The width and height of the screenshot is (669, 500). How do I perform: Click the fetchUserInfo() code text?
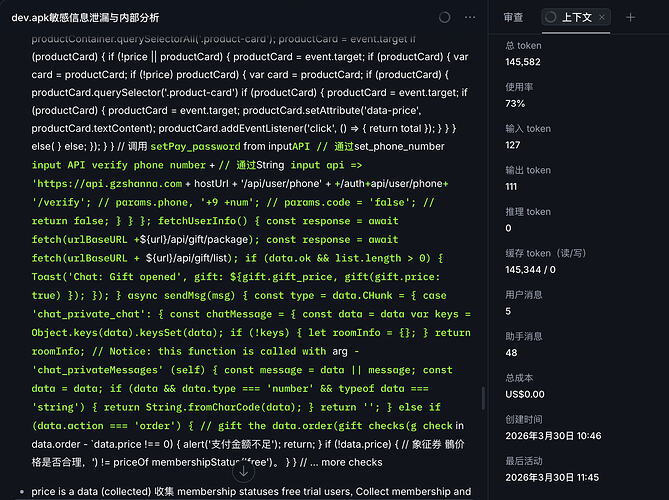203,221
